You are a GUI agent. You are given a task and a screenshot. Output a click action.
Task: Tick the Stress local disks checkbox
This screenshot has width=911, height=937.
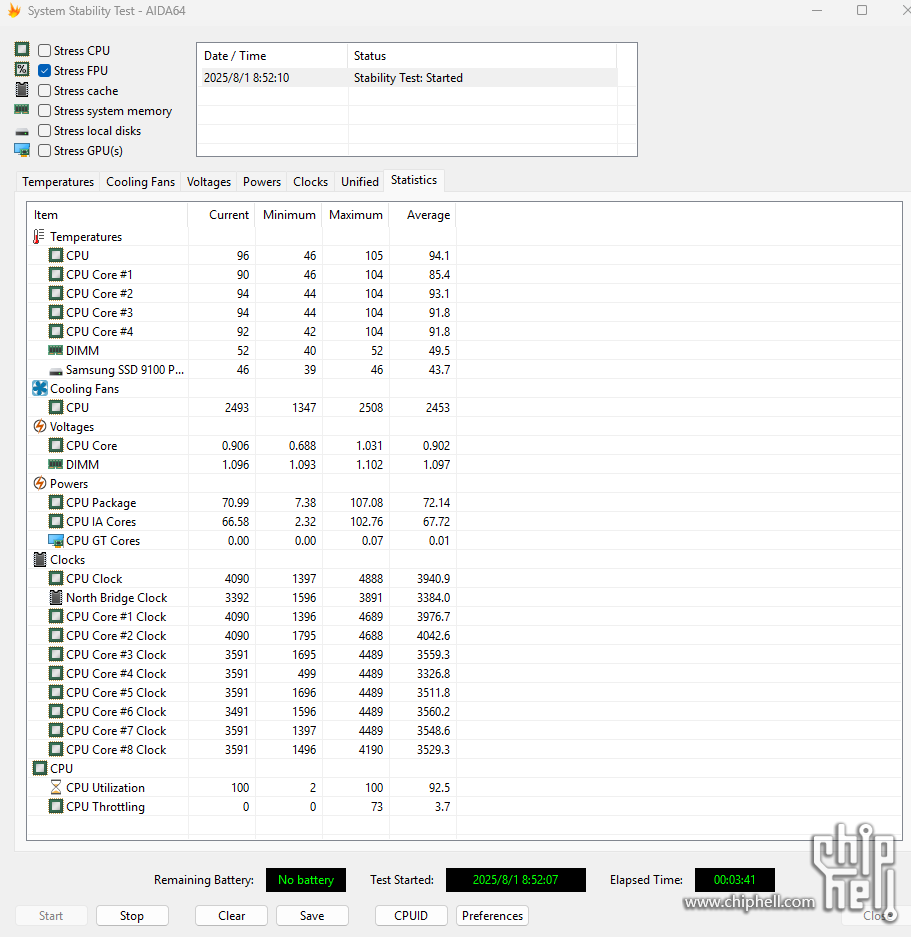pos(44,130)
